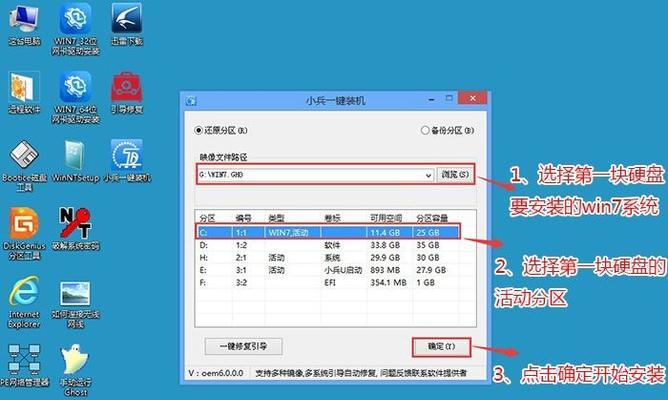This screenshot has height=400, width=668.
Task: Open DiskGenius分区工具 desktop icon
Action: point(24,234)
